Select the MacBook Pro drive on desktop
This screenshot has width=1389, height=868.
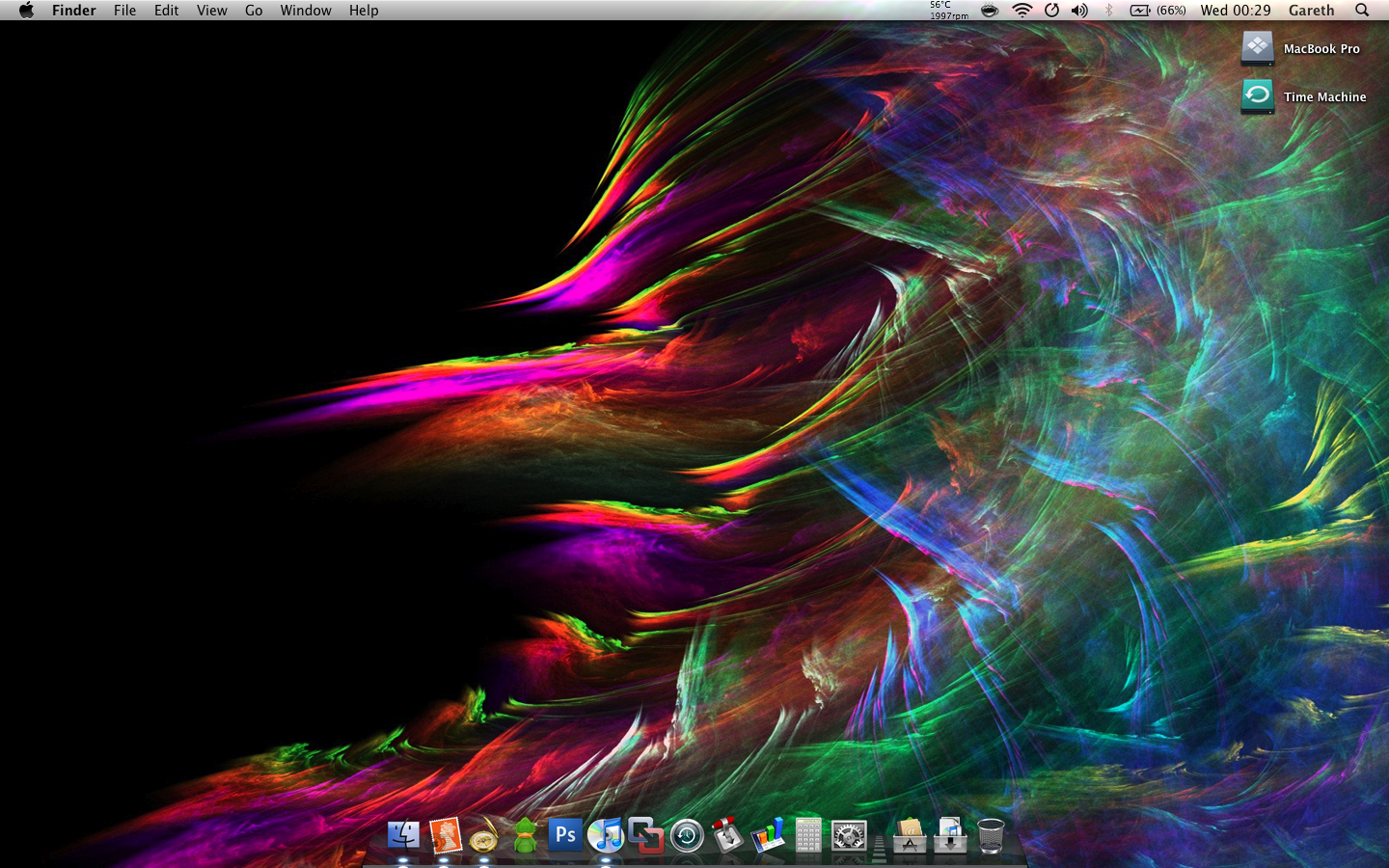1258,48
